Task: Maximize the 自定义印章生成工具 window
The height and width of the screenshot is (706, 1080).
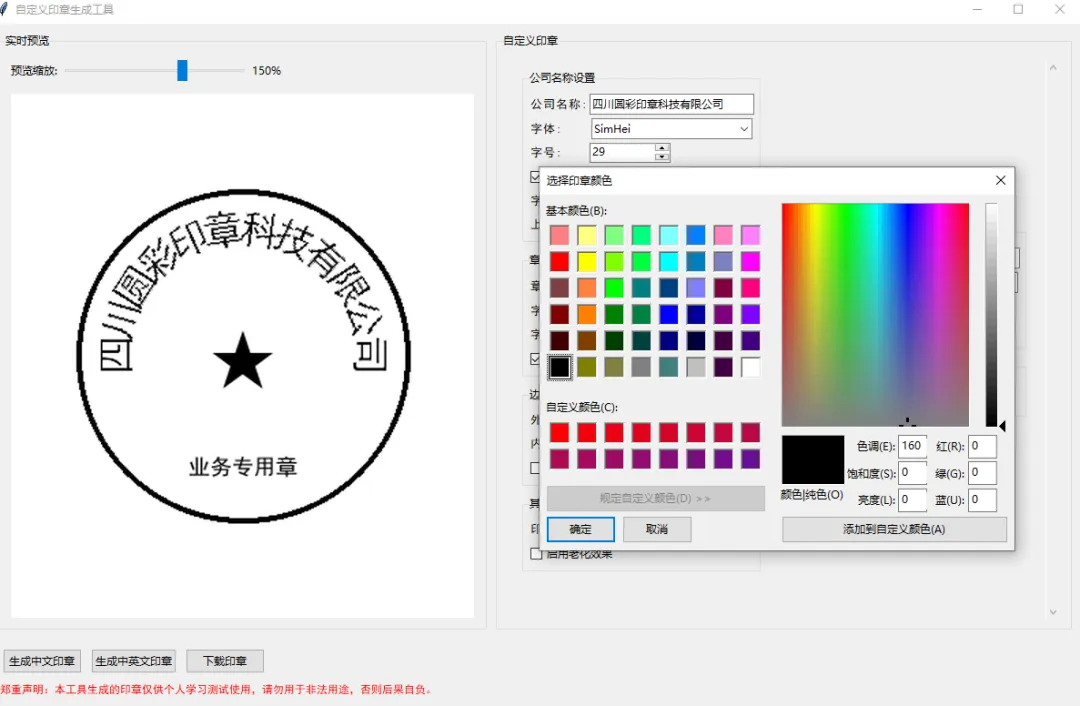Action: [1018, 9]
